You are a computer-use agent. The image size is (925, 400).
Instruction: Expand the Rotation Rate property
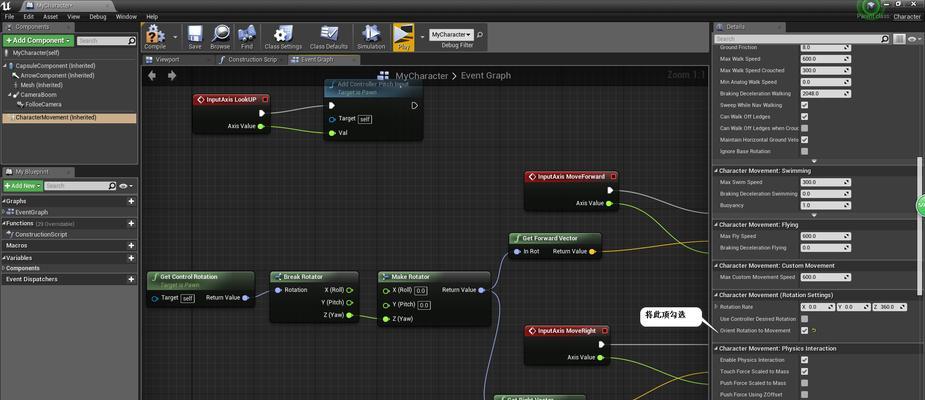coord(716,307)
